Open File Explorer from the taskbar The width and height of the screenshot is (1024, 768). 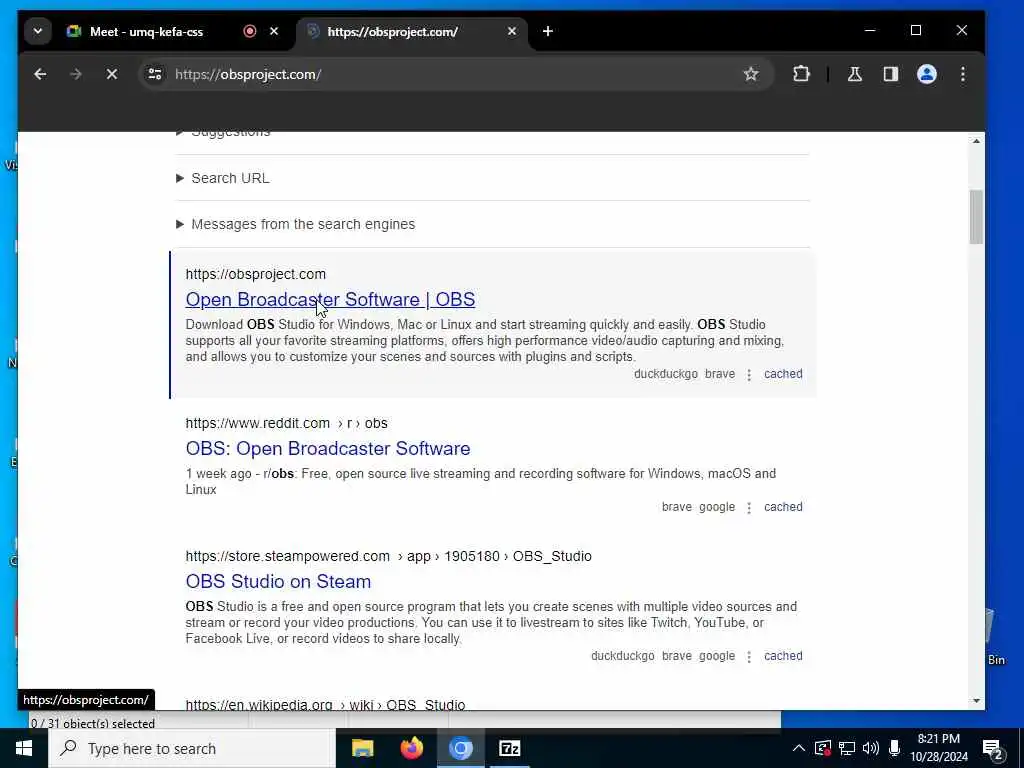click(362, 748)
